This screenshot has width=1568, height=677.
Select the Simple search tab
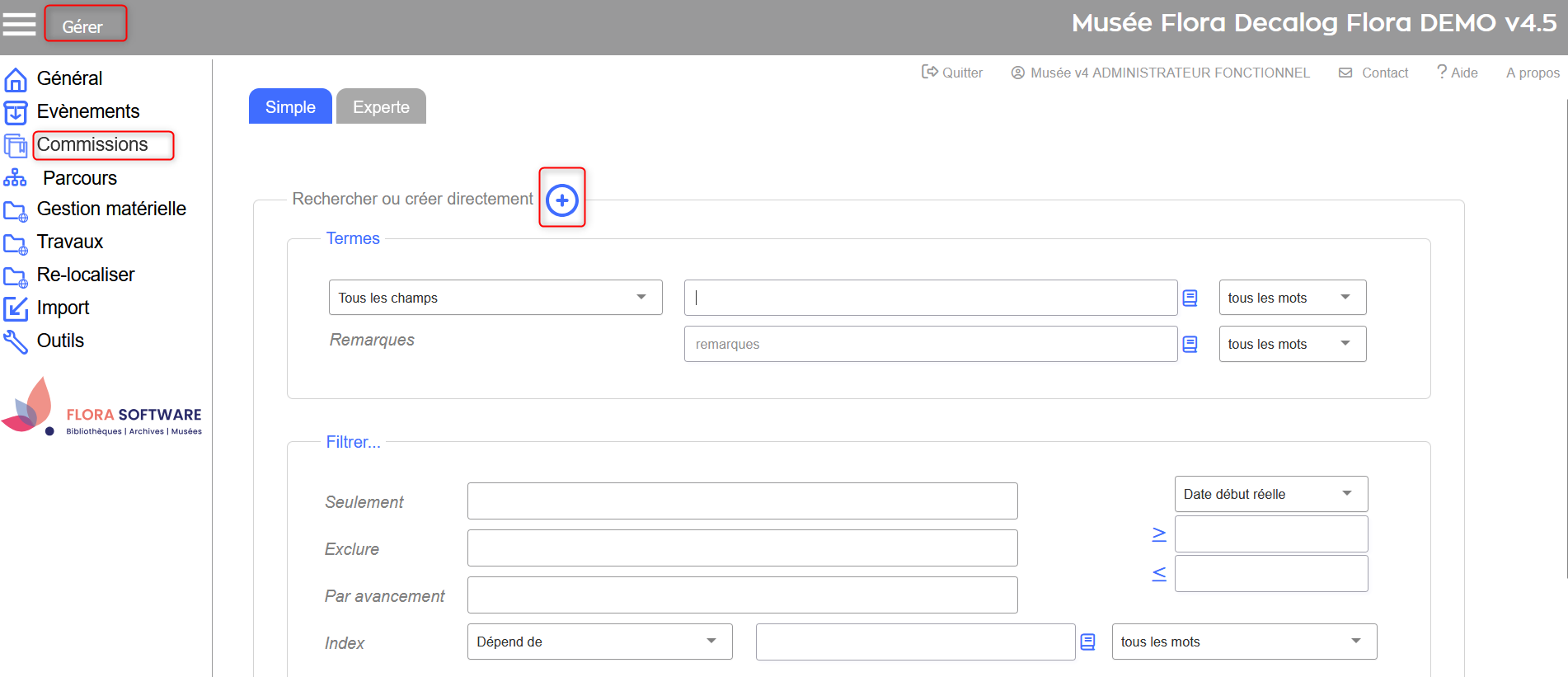click(x=290, y=107)
